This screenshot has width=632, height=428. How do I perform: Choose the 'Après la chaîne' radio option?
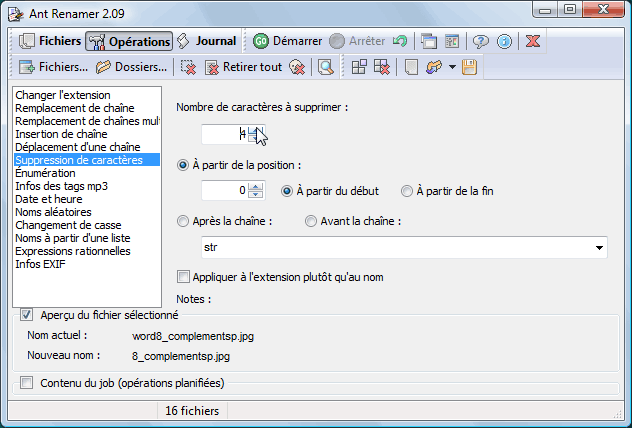pos(182,221)
